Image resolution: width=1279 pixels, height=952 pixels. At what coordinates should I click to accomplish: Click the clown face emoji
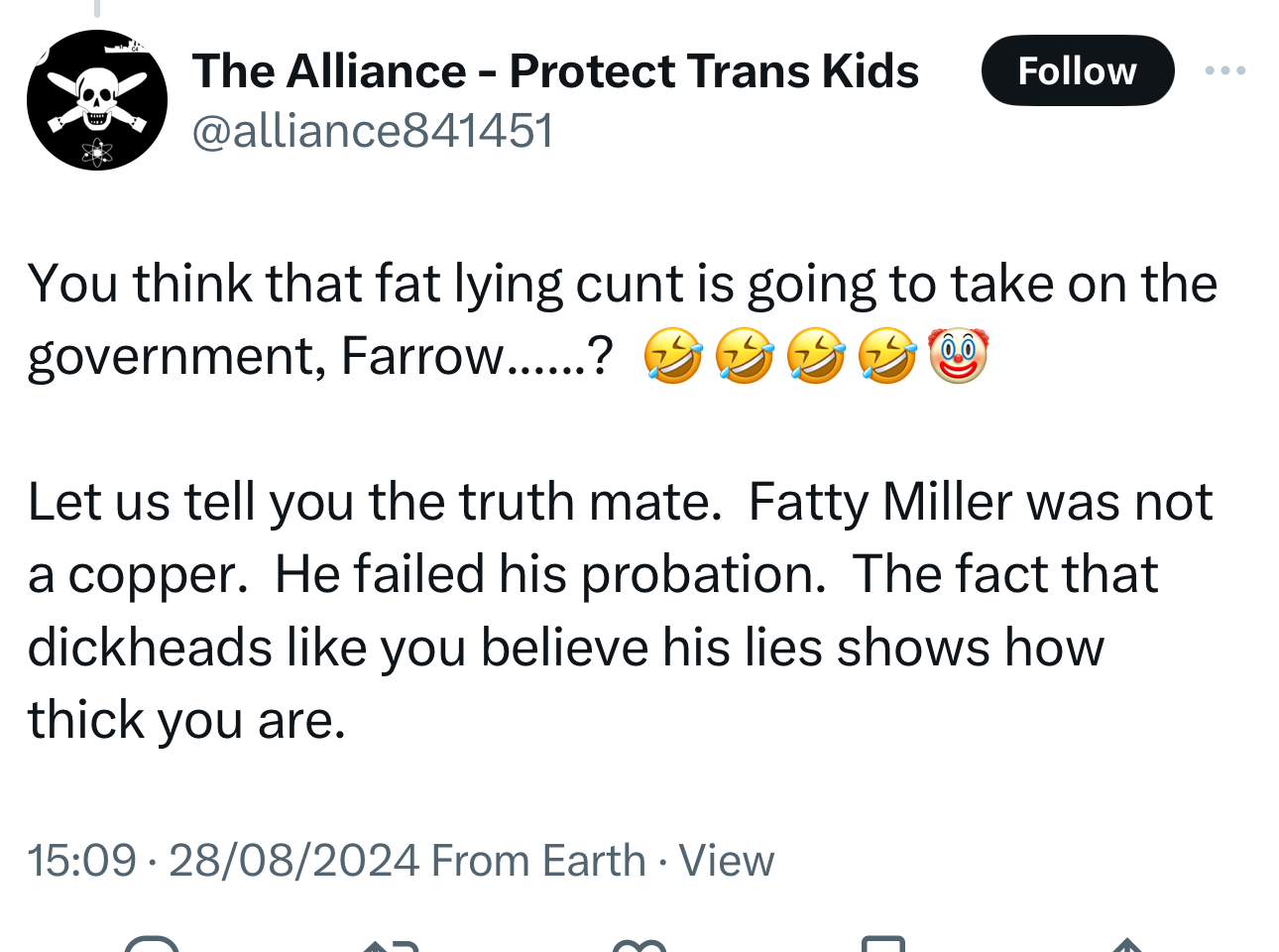(958, 357)
